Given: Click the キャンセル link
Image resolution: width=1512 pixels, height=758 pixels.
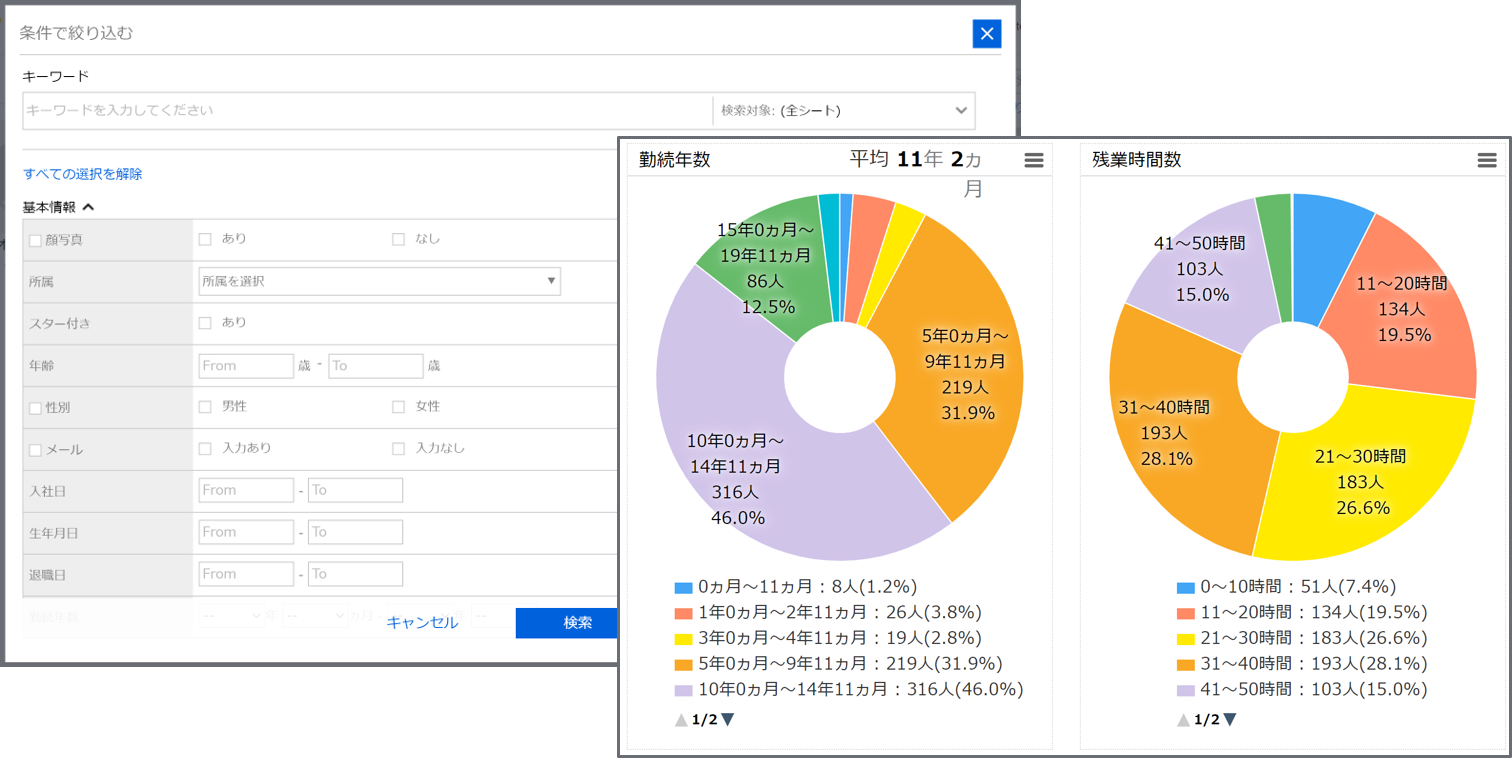Looking at the screenshot, I should click(x=422, y=623).
